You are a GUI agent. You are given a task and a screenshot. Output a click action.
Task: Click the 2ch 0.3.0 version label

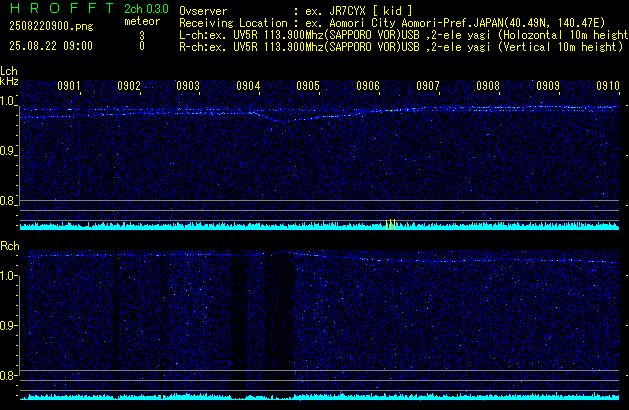(146, 9)
